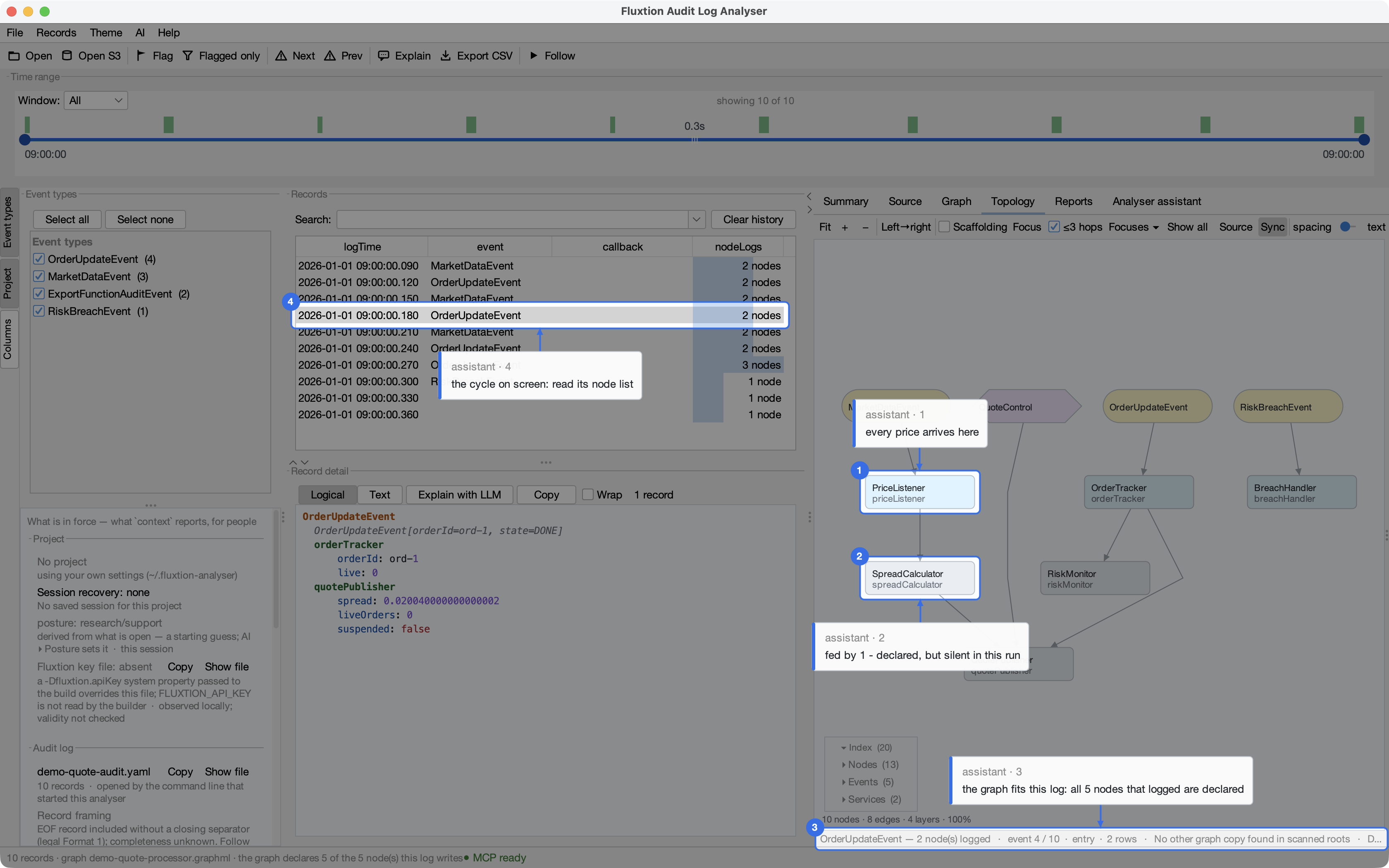Click the Copy button in Record detail
Image resolution: width=1389 pixels, height=868 pixels.
pos(546,494)
